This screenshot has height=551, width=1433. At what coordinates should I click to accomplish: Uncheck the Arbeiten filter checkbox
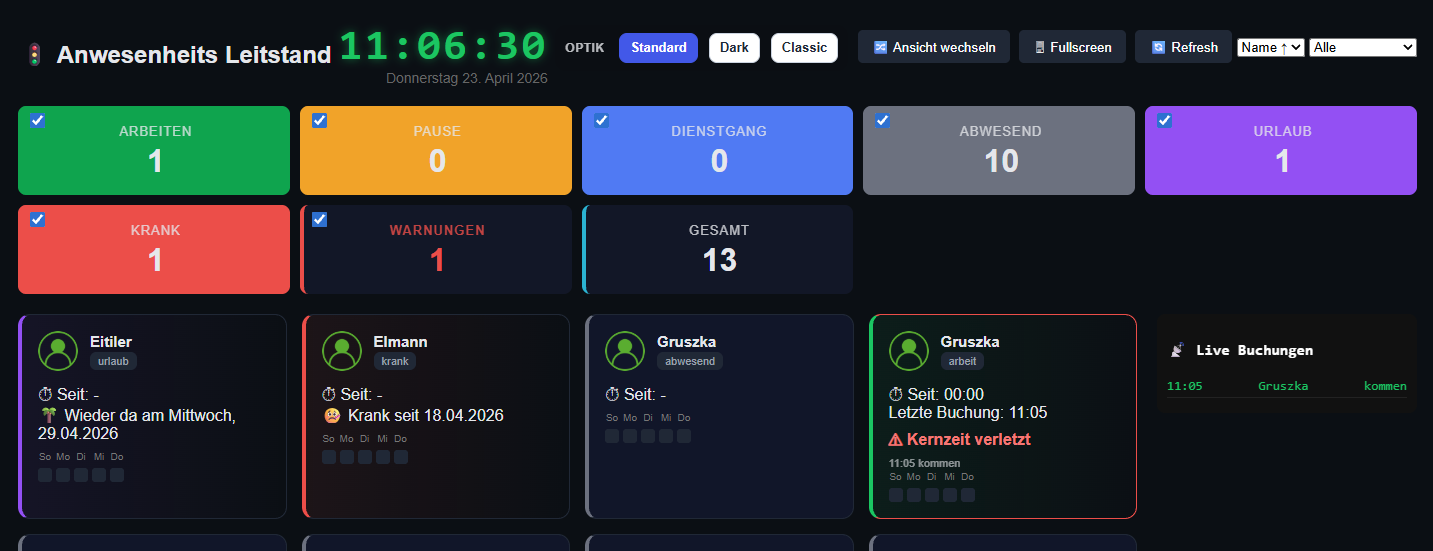tap(37, 121)
